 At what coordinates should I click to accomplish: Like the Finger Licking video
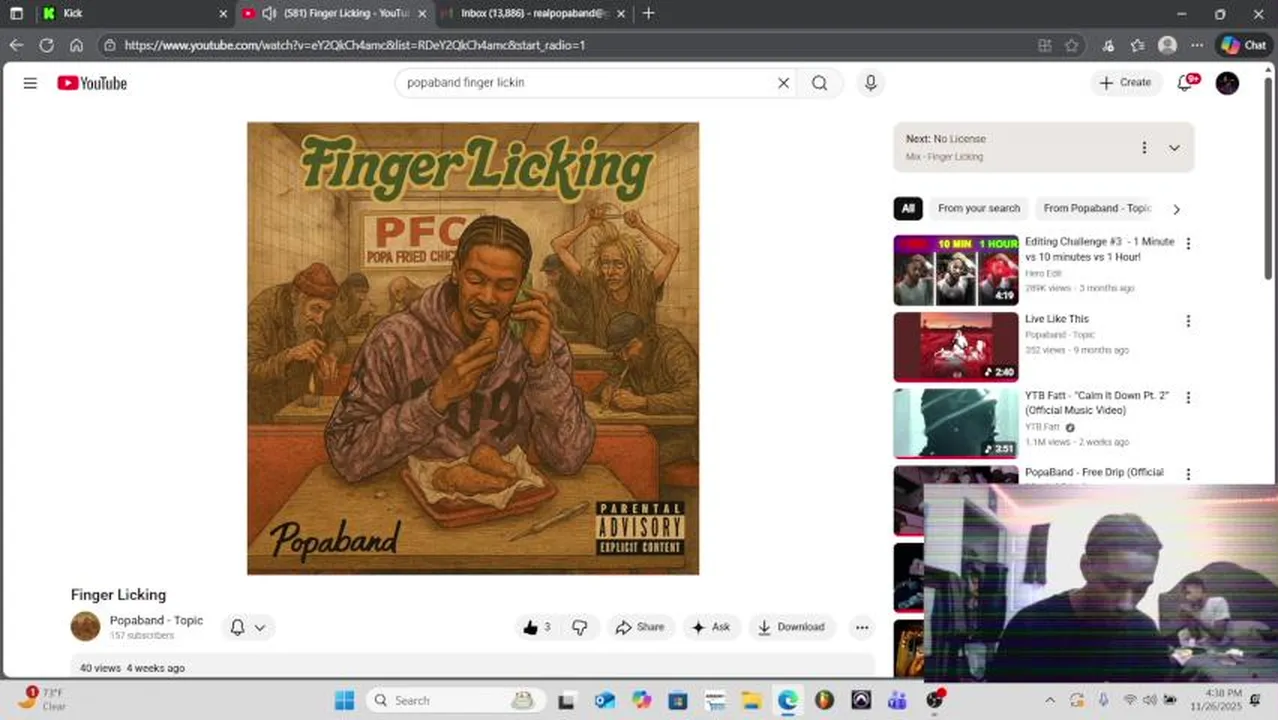537,627
